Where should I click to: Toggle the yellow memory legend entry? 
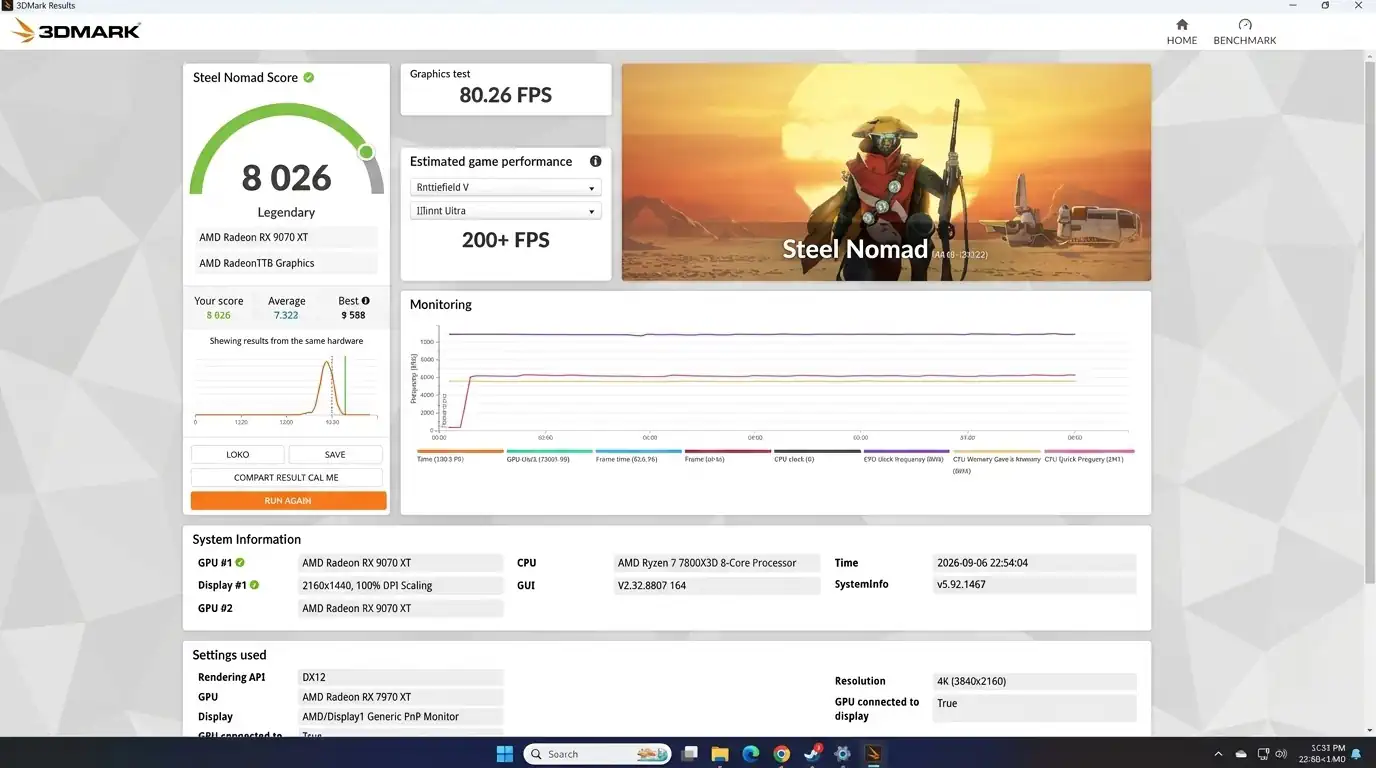click(x=996, y=460)
